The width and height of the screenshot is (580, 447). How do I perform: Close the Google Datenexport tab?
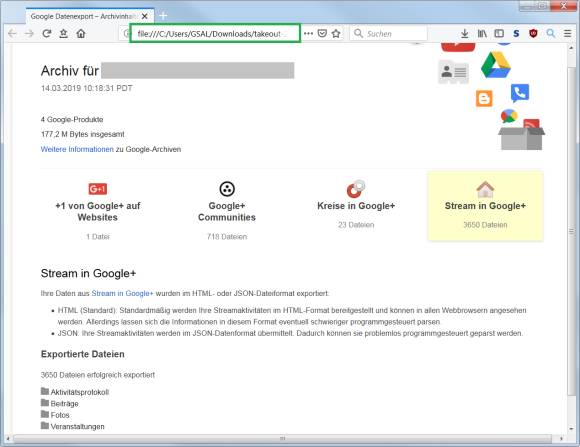pos(145,16)
